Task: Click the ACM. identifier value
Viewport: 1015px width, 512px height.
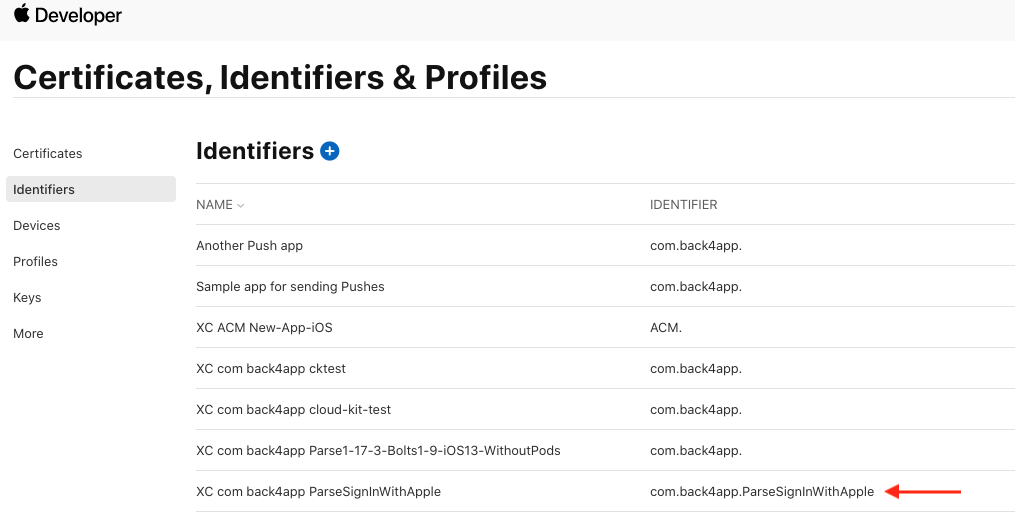Action: 666,328
